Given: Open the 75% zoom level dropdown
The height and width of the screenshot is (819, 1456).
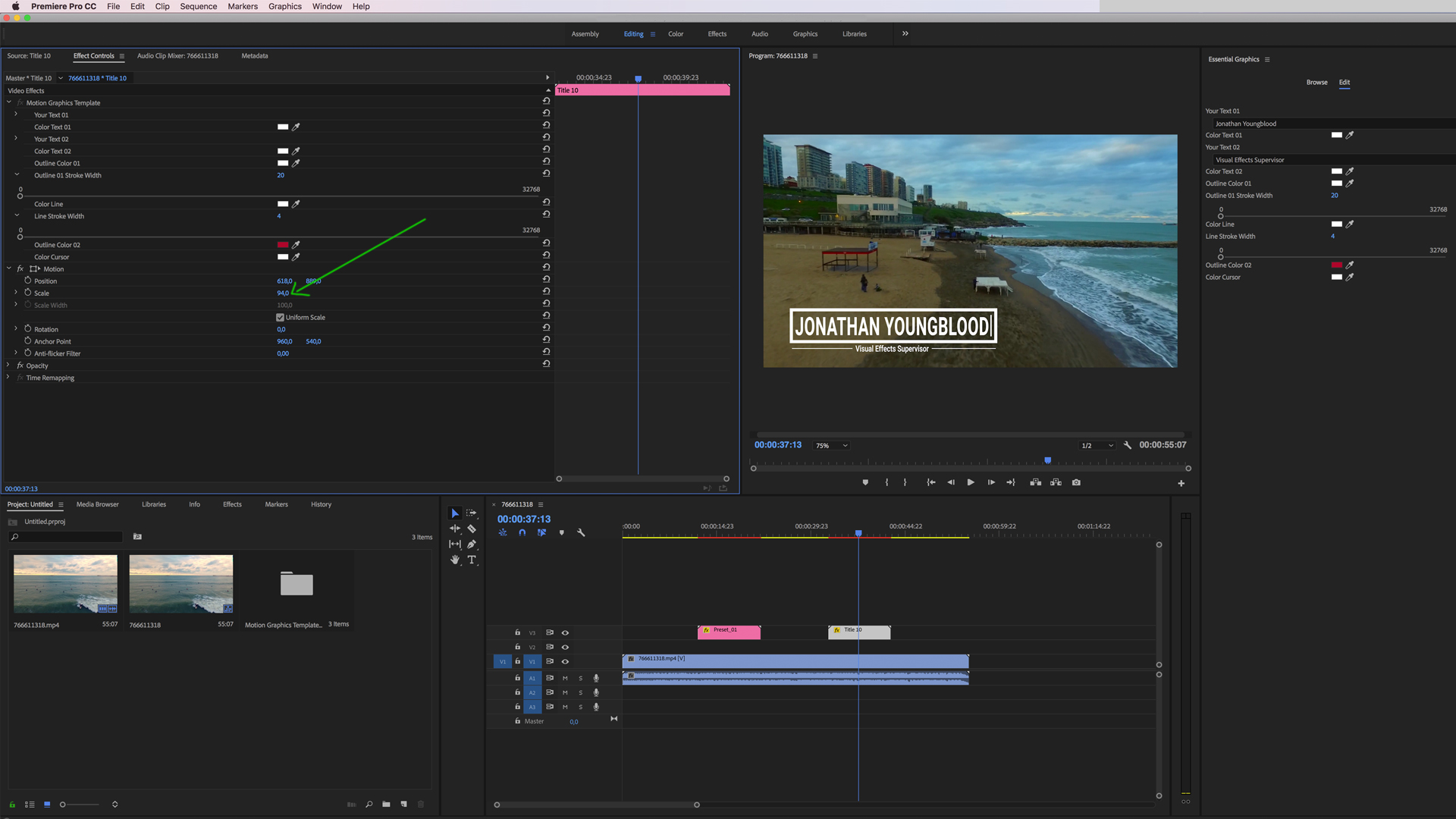Looking at the screenshot, I should (831, 446).
